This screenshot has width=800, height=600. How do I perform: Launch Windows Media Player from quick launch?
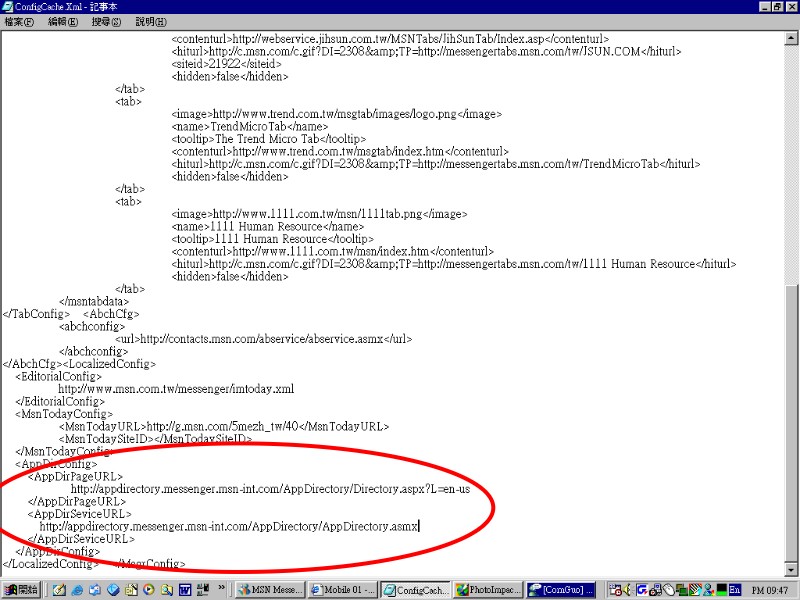click(149, 590)
